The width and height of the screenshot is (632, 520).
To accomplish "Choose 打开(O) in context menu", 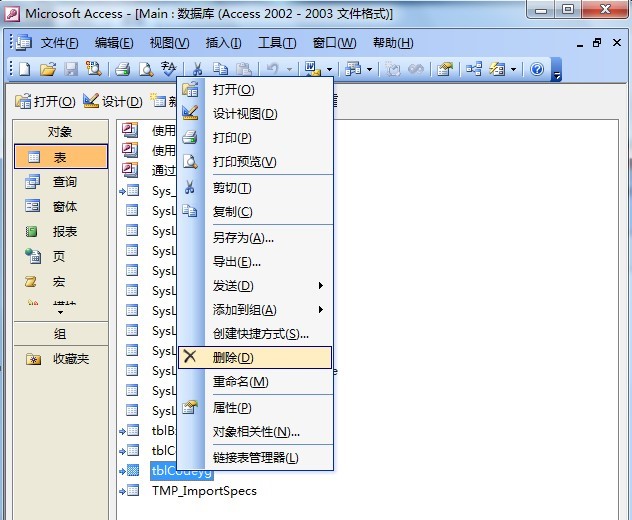I will click(255, 89).
